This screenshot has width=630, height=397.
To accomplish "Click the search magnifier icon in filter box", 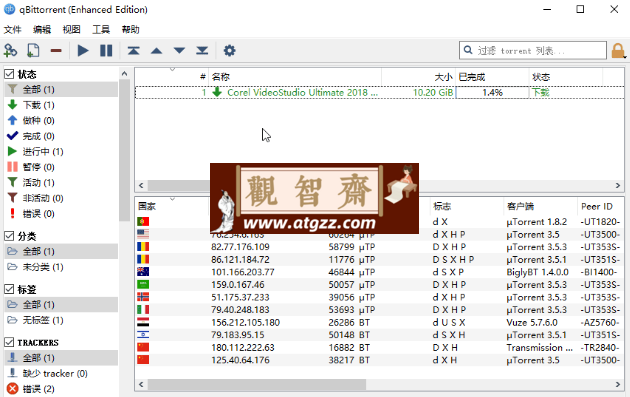I will pos(468,50).
